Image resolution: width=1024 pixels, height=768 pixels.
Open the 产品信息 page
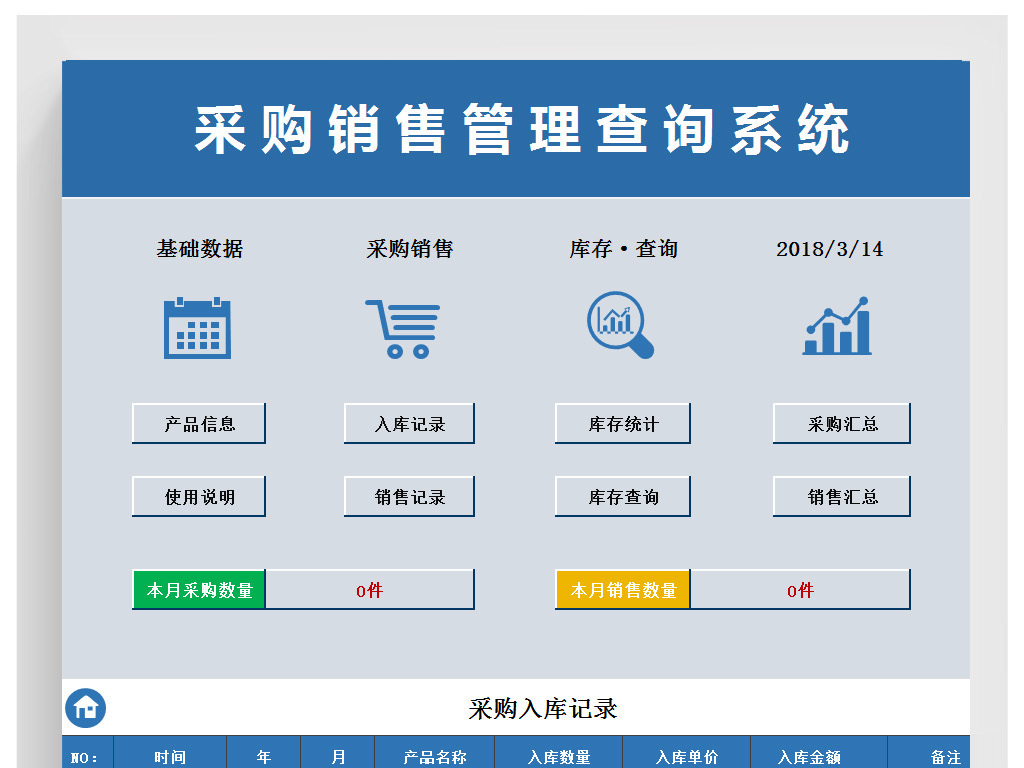coord(197,423)
